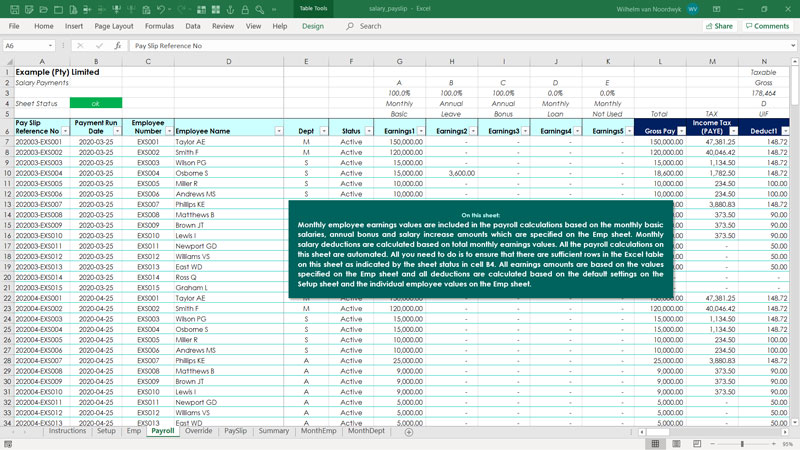
Task: Click the padlock icon in quick access toolbar
Action: pos(245,9)
